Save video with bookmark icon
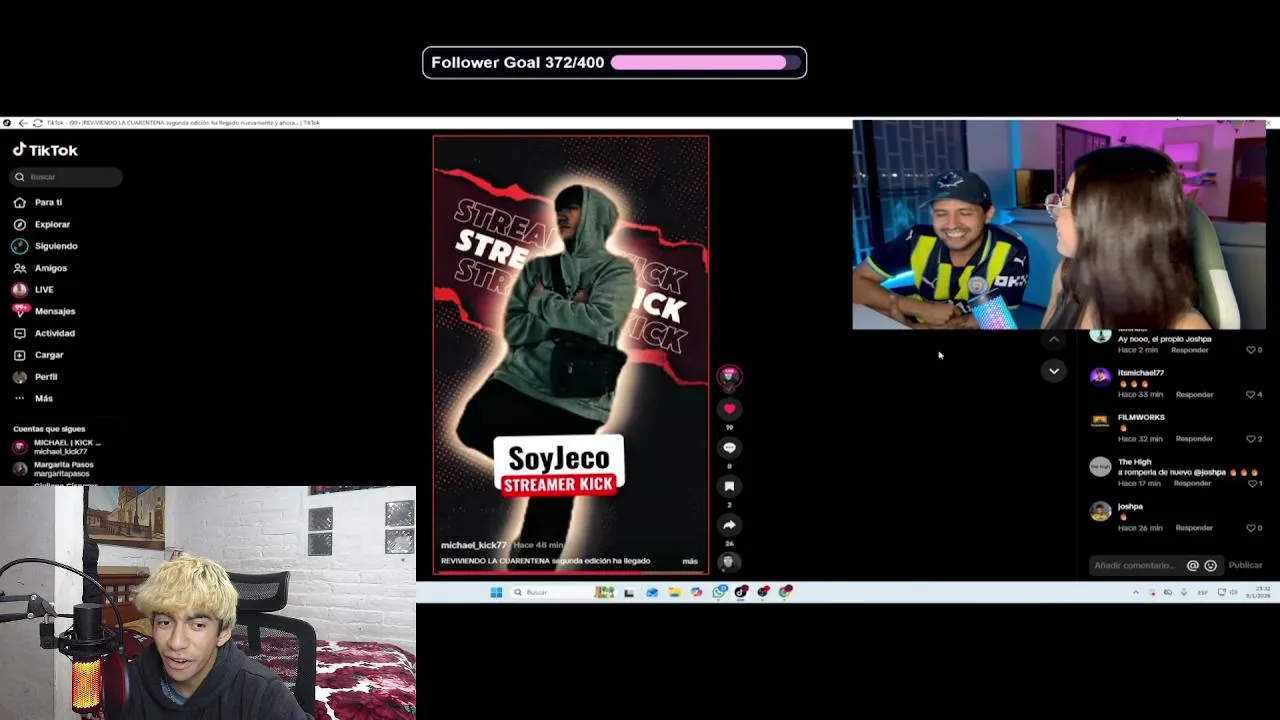The width and height of the screenshot is (1280, 720). (729, 486)
